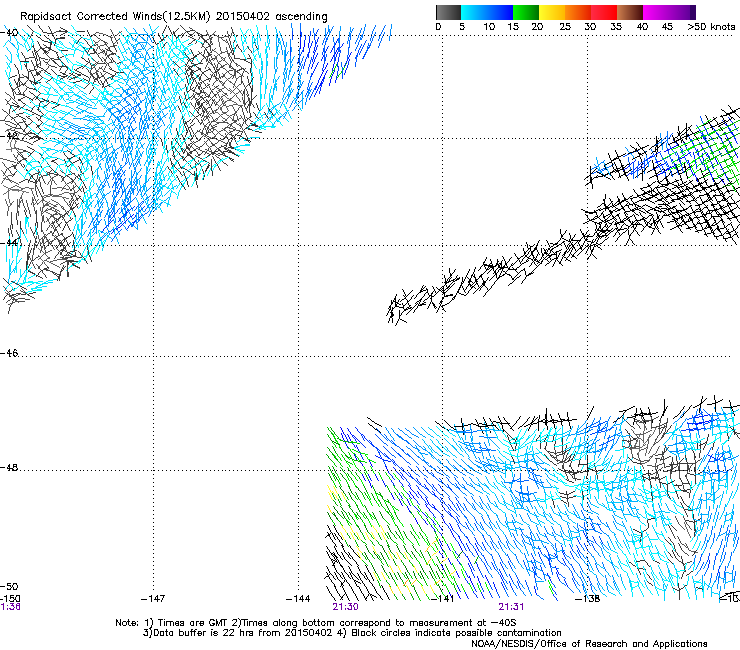Click the purple '21:31' time marker
This screenshot has width=740, height=650.
tap(511, 607)
